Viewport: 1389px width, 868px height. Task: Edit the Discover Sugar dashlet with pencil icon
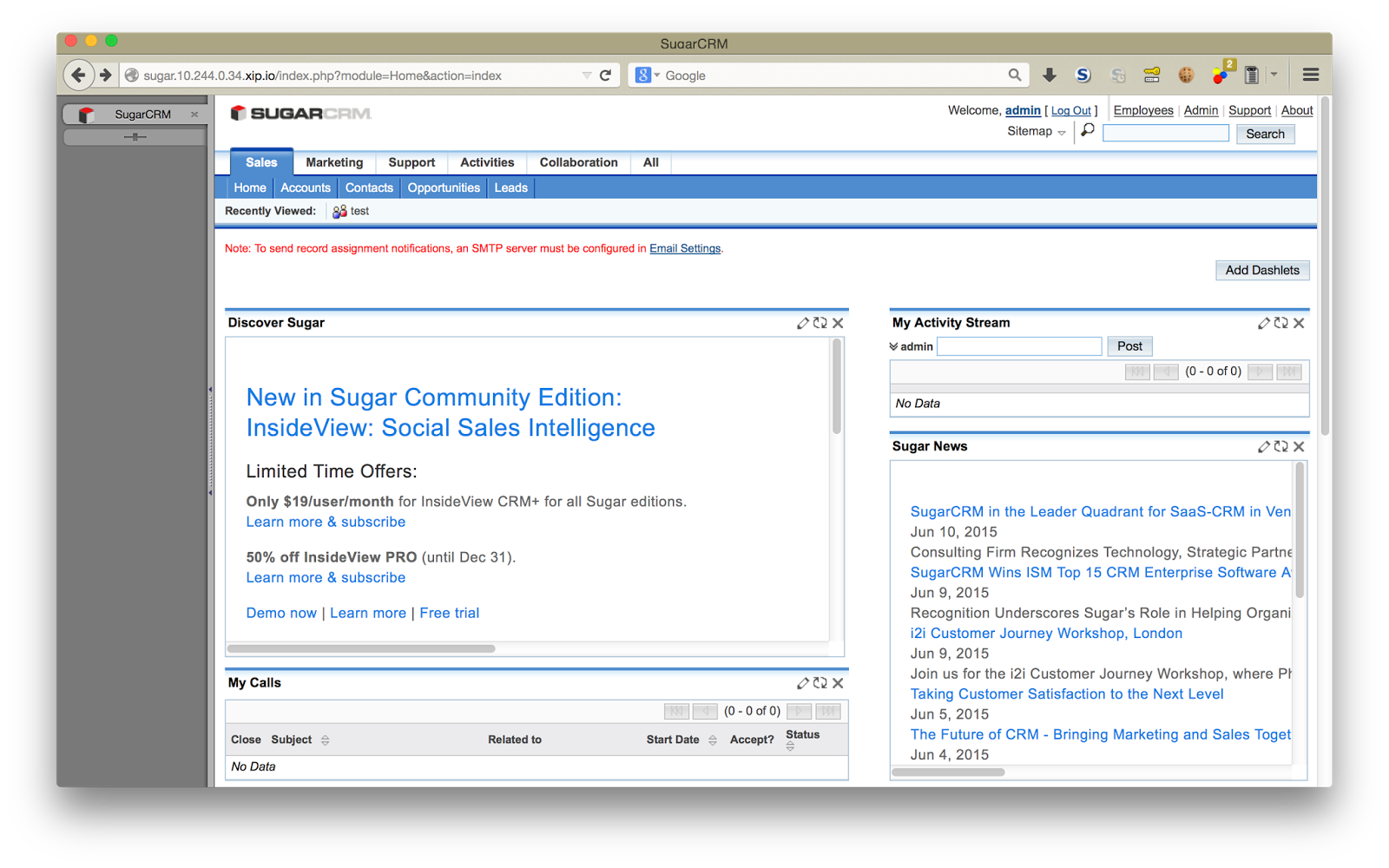(x=803, y=323)
